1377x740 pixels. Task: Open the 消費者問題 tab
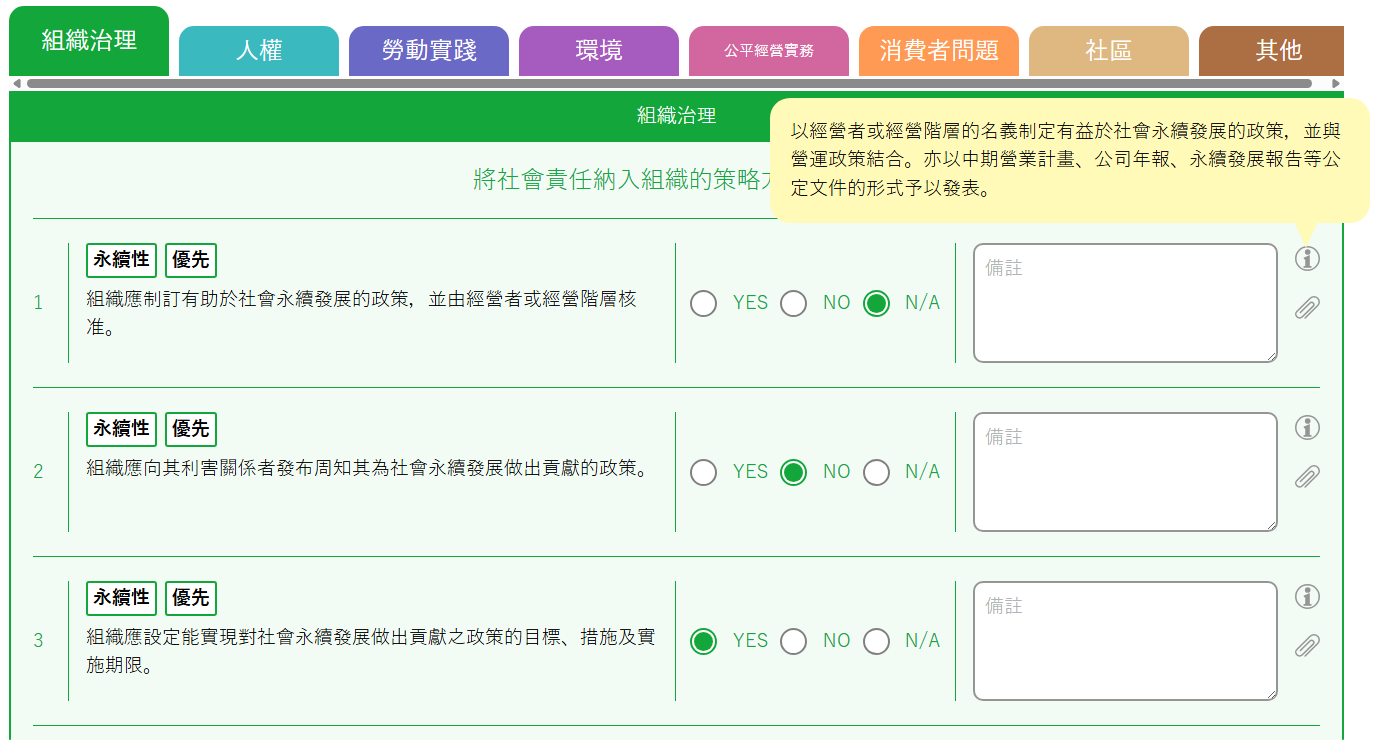click(939, 51)
